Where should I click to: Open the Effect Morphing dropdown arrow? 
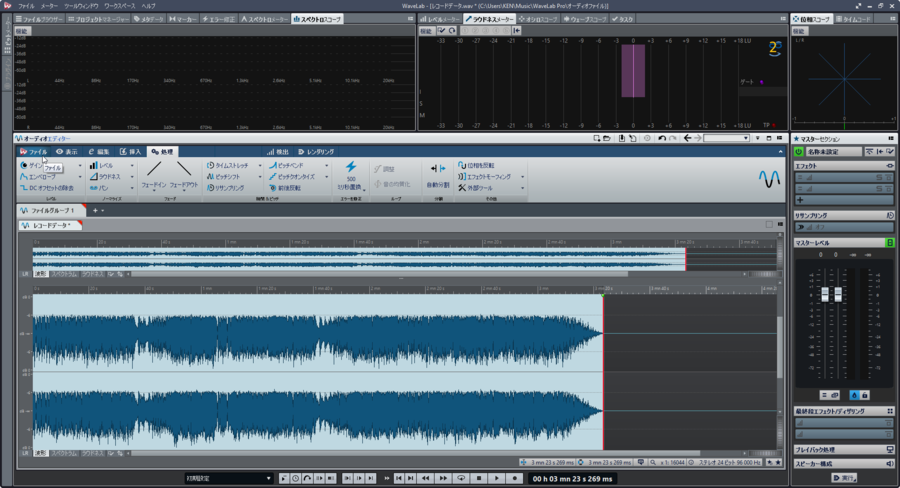tap(522, 177)
